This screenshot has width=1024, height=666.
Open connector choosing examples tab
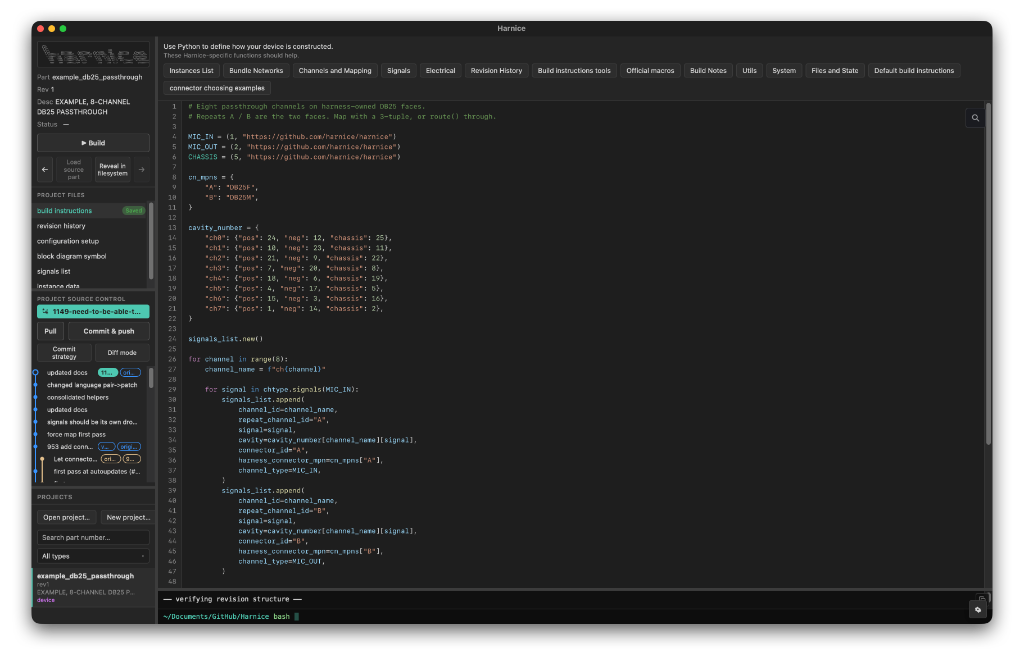217,88
